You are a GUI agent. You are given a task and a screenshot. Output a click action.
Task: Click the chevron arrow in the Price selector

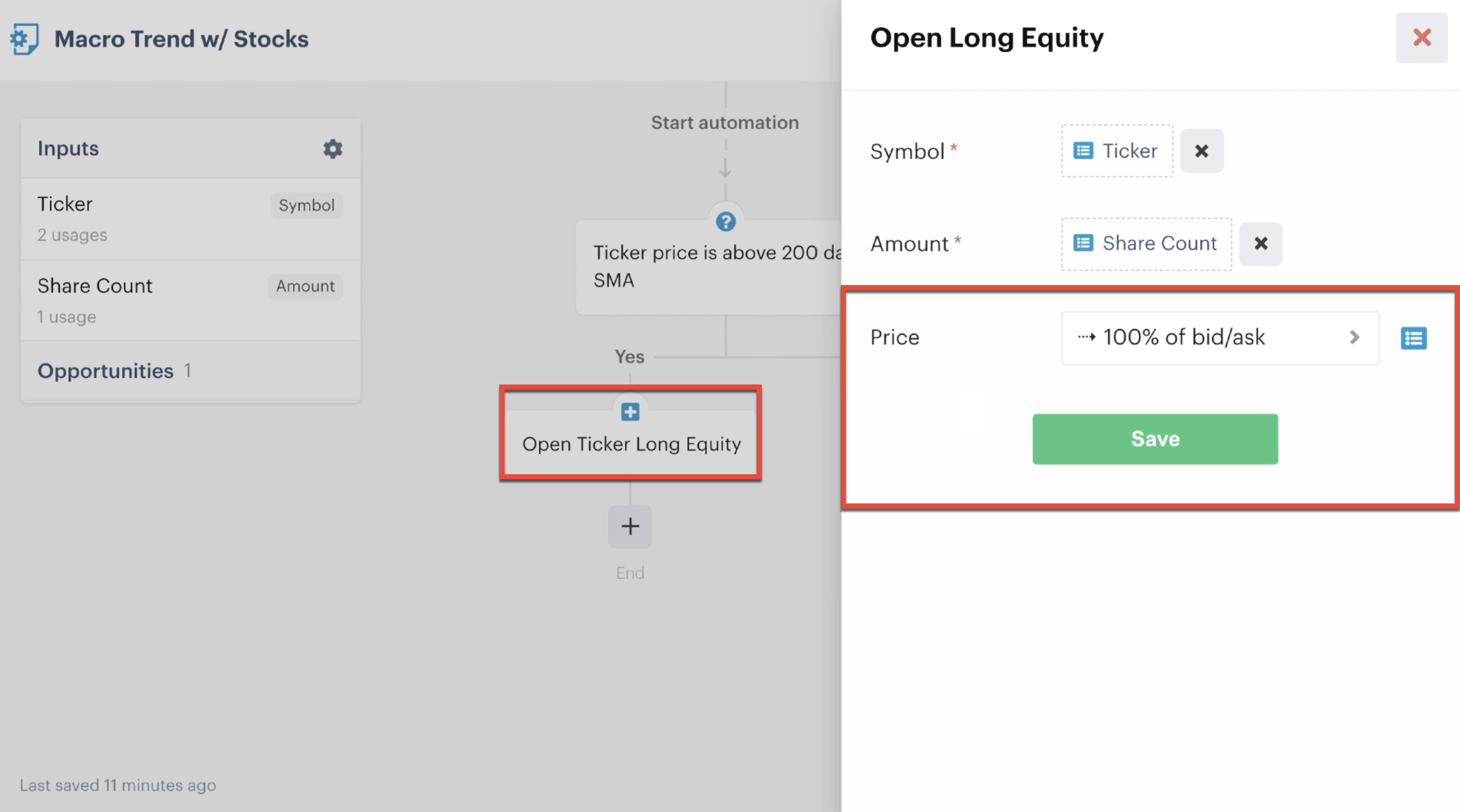click(1354, 338)
